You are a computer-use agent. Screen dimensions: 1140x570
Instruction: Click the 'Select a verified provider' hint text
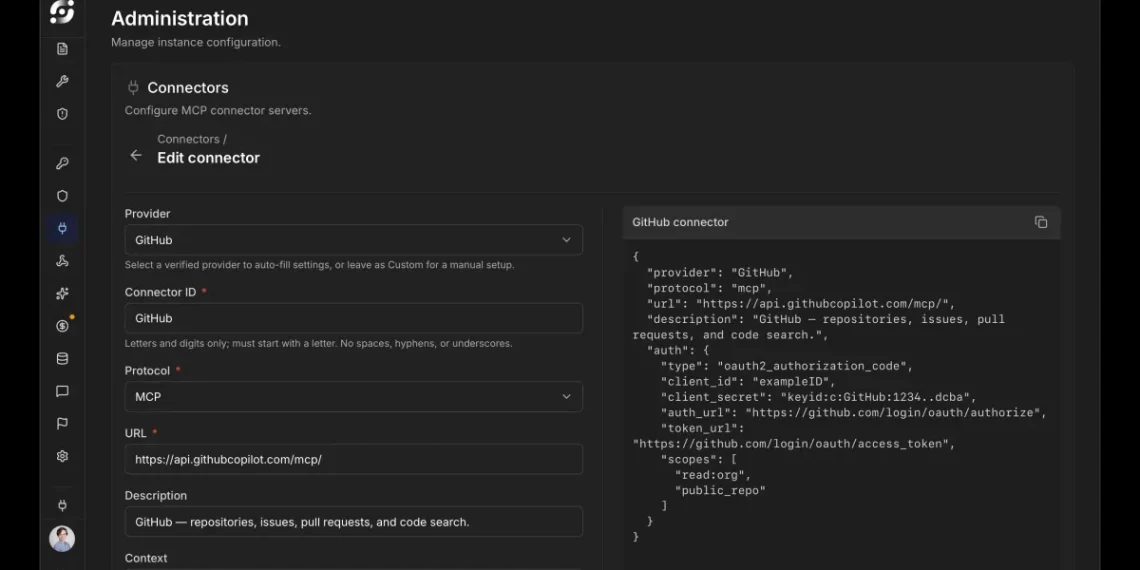point(319,265)
